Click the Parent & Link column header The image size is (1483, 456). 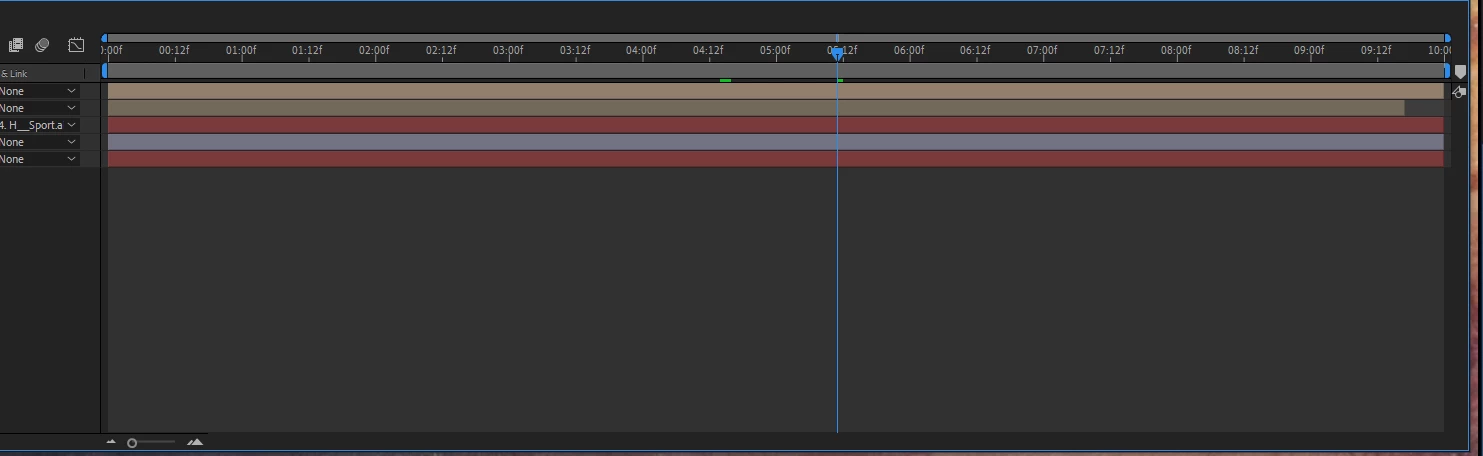(x=14, y=74)
